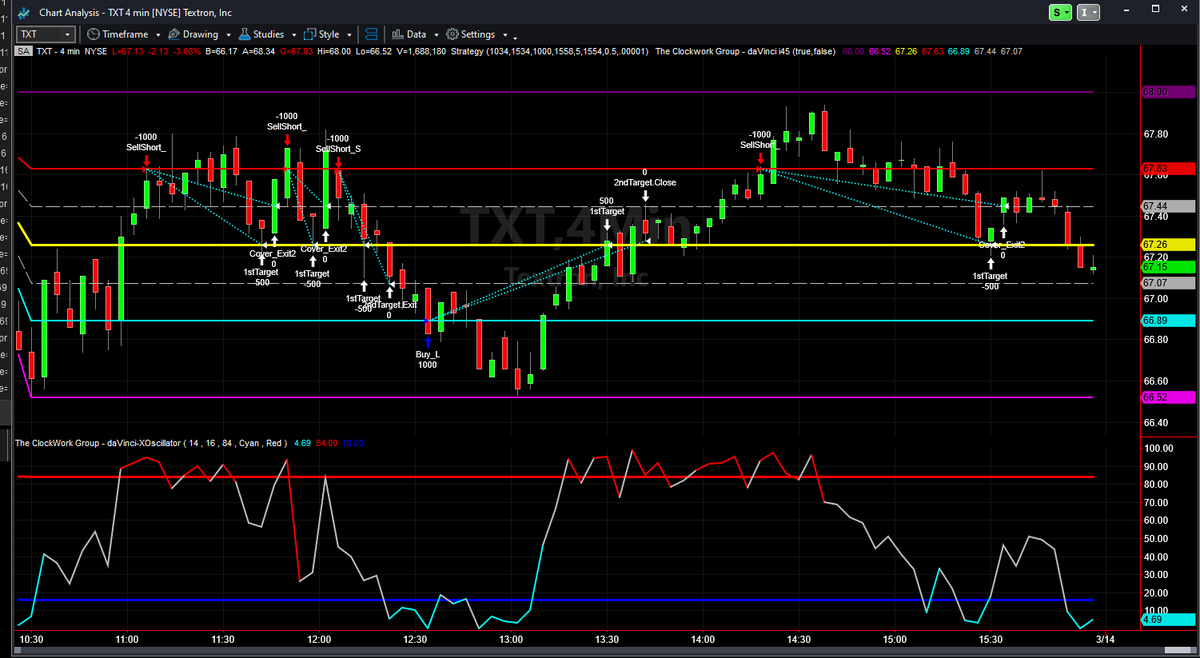Open the Data bar-chart menu
Viewport: 1200px width, 658px height.
pyautogui.click(x=410, y=34)
